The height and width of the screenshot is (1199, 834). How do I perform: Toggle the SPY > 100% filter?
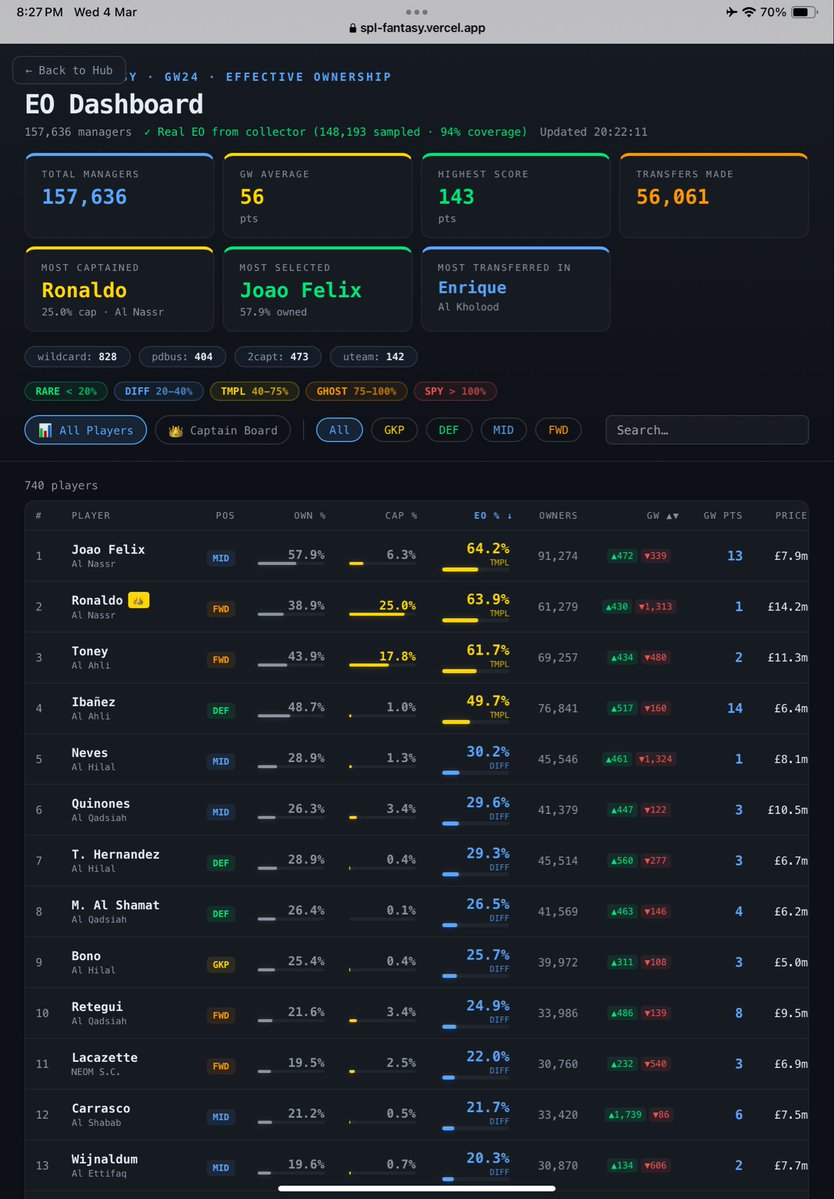[455, 391]
